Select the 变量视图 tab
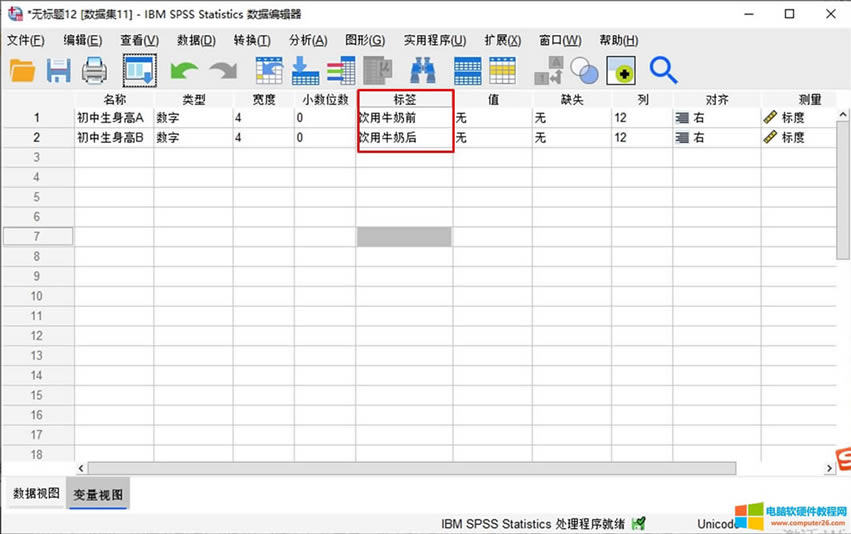The height and width of the screenshot is (534, 851). (97, 494)
